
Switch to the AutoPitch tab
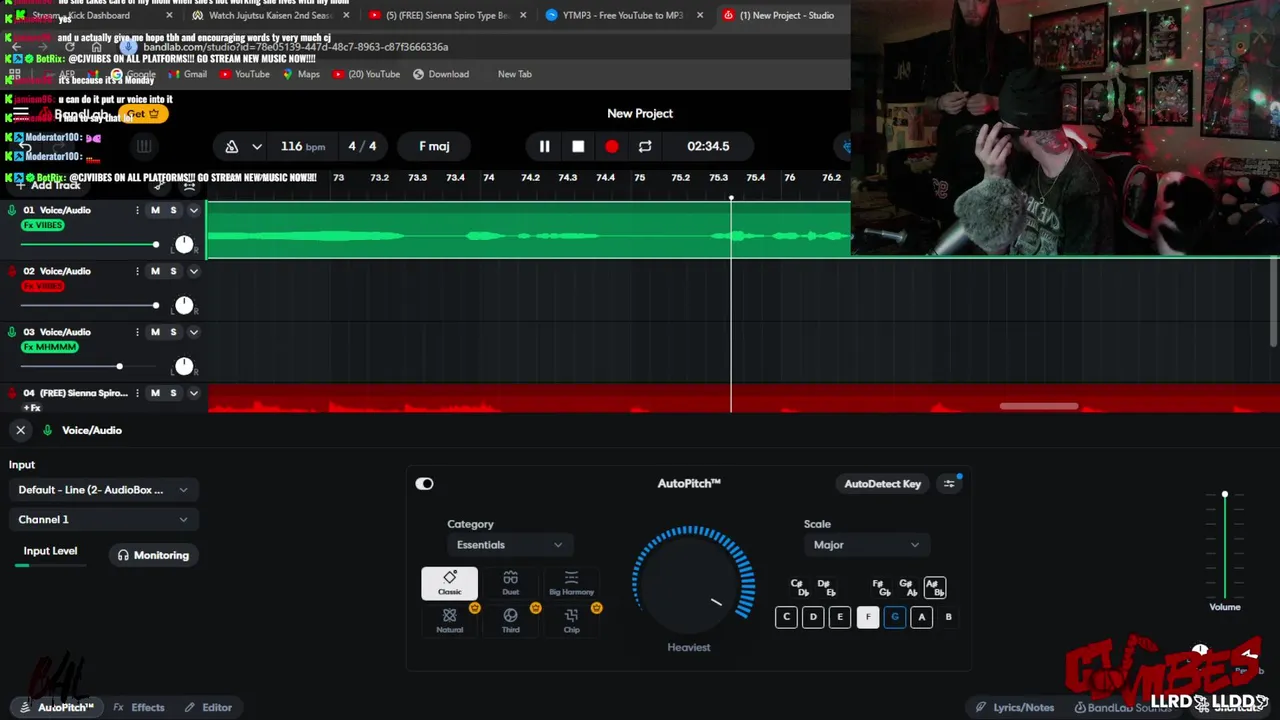[x=57, y=707]
